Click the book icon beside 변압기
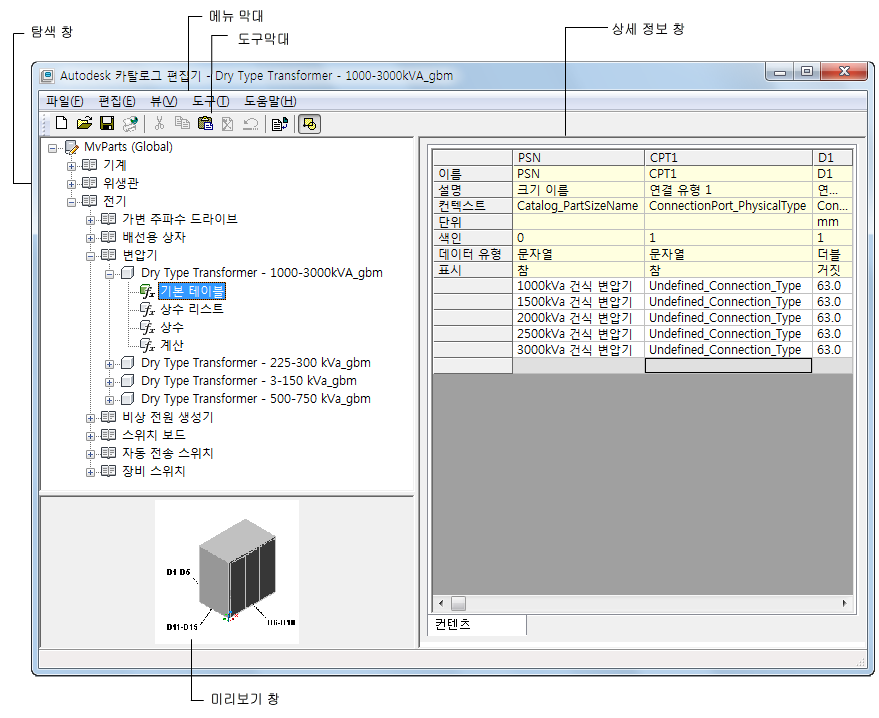Image resolution: width=879 pixels, height=718 pixels. [x=108, y=255]
